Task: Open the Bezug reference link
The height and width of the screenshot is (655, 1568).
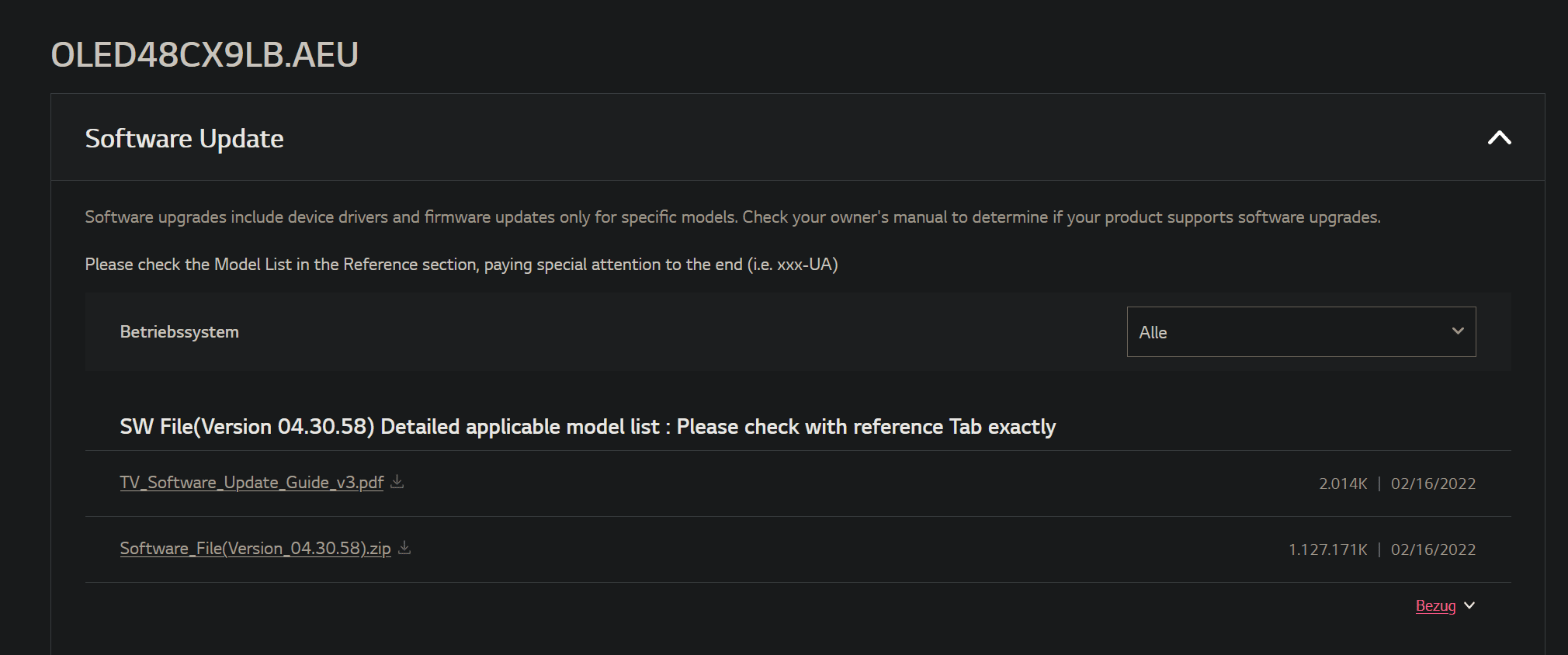Action: (x=1435, y=606)
